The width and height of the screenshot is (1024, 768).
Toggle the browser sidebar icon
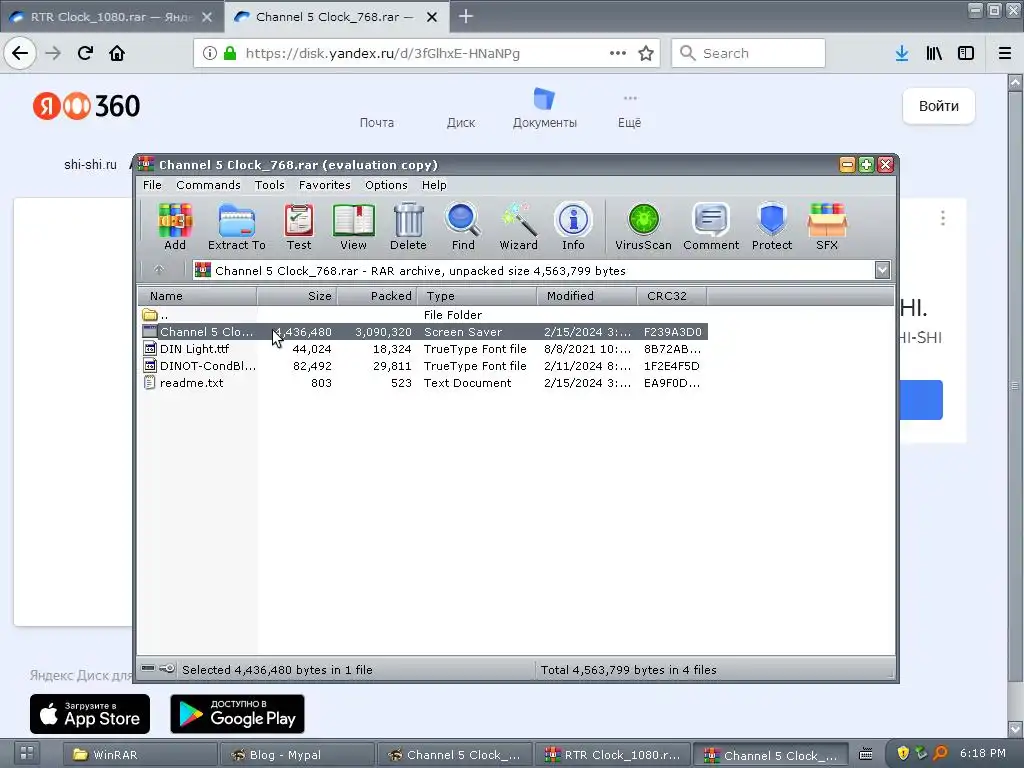click(966, 53)
